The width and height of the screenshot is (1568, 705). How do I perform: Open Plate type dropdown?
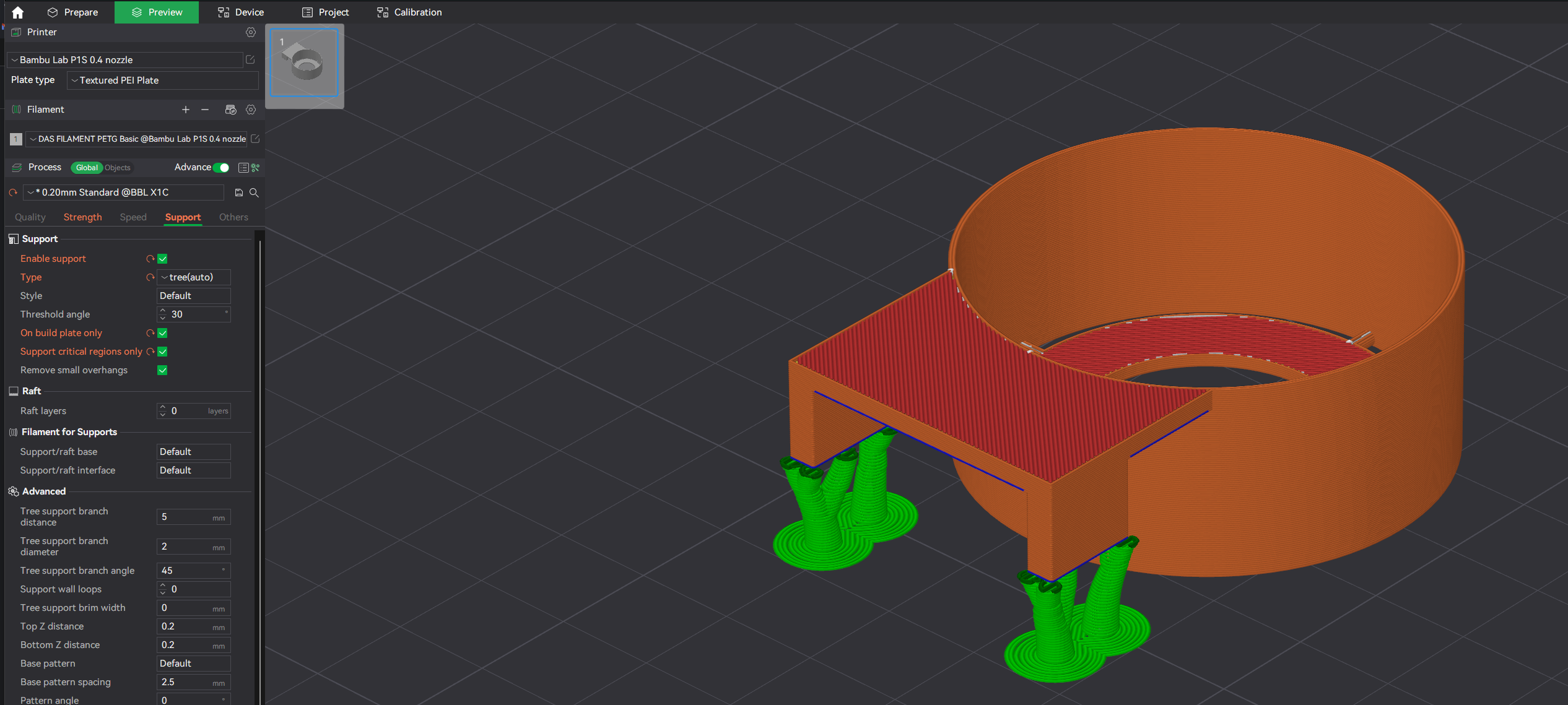coord(162,80)
